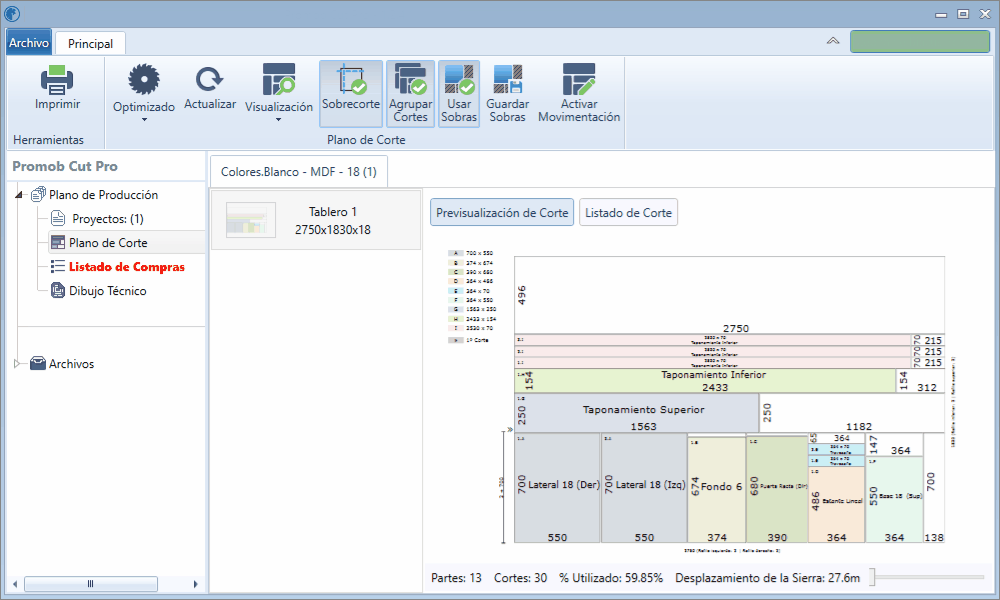Click Desplazamiento de la Sierra: 27.6m text
Viewport: 1000px width, 600px height.
767,578
